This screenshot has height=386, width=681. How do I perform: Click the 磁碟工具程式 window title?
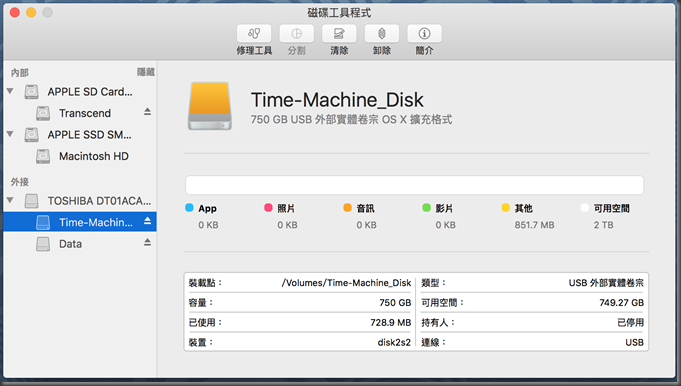tap(339, 13)
